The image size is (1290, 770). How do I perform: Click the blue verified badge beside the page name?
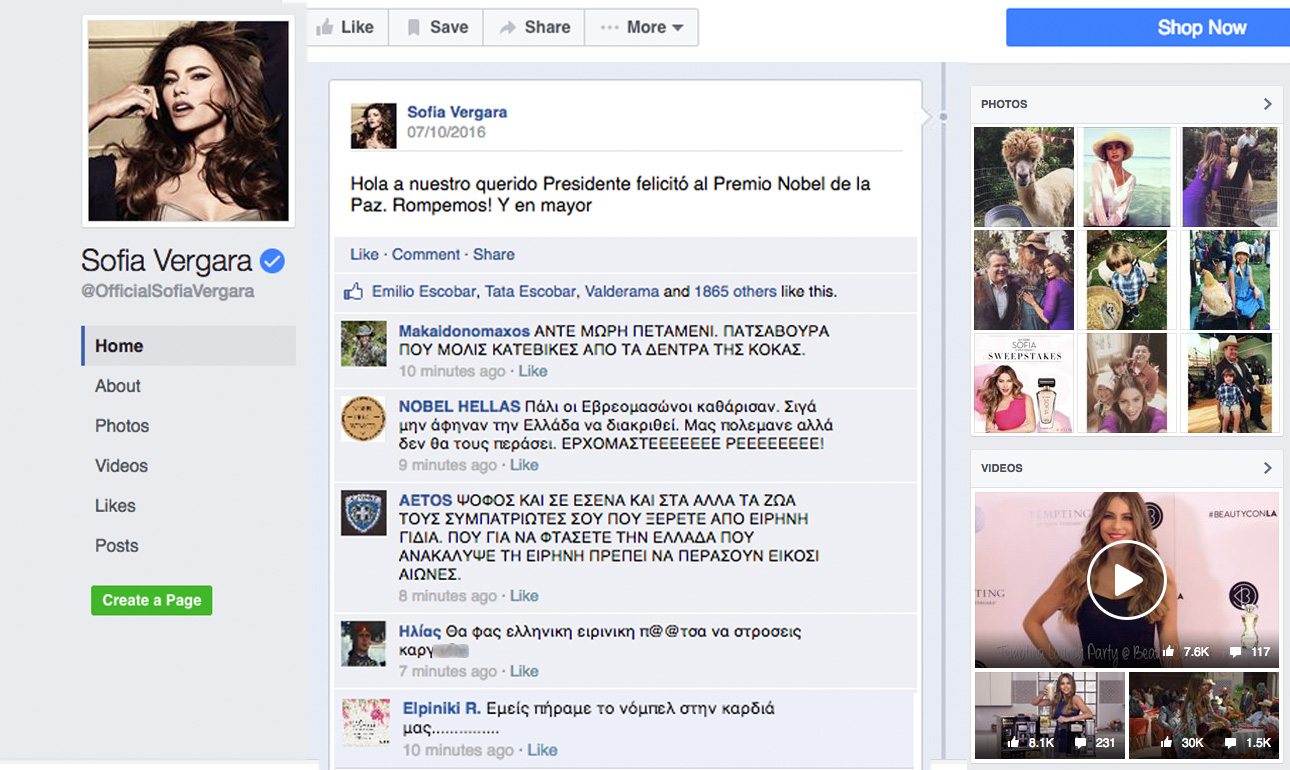point(272,262)
